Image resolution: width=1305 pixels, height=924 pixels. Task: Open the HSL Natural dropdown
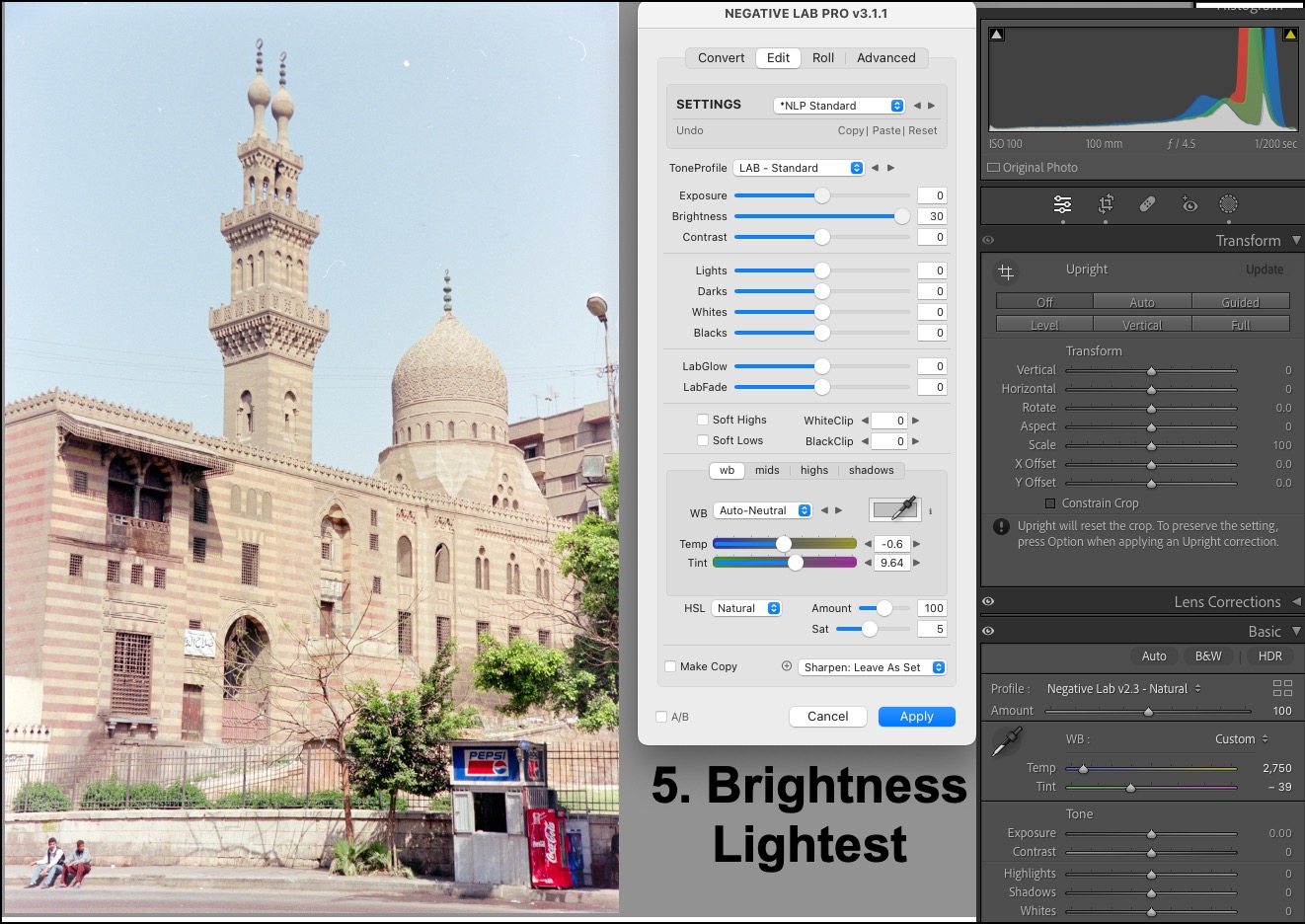point(746,608)
